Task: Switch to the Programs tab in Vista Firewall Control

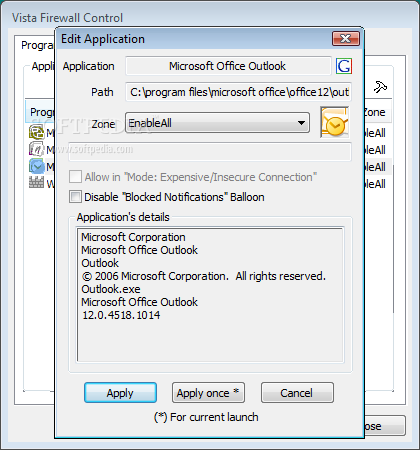Action: click(x=37, y=45)
